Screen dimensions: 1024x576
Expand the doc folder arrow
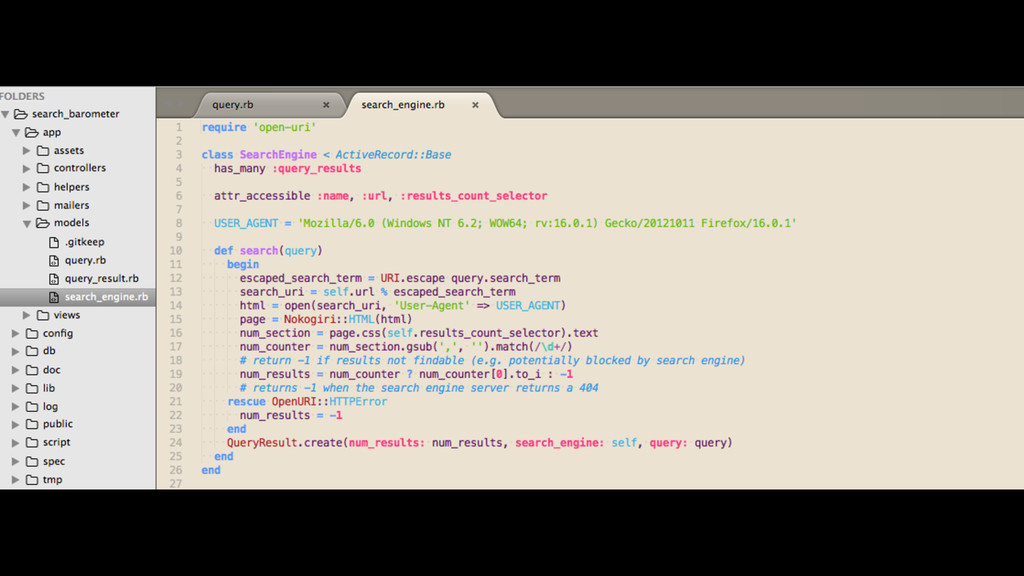[x=16, y=370]
